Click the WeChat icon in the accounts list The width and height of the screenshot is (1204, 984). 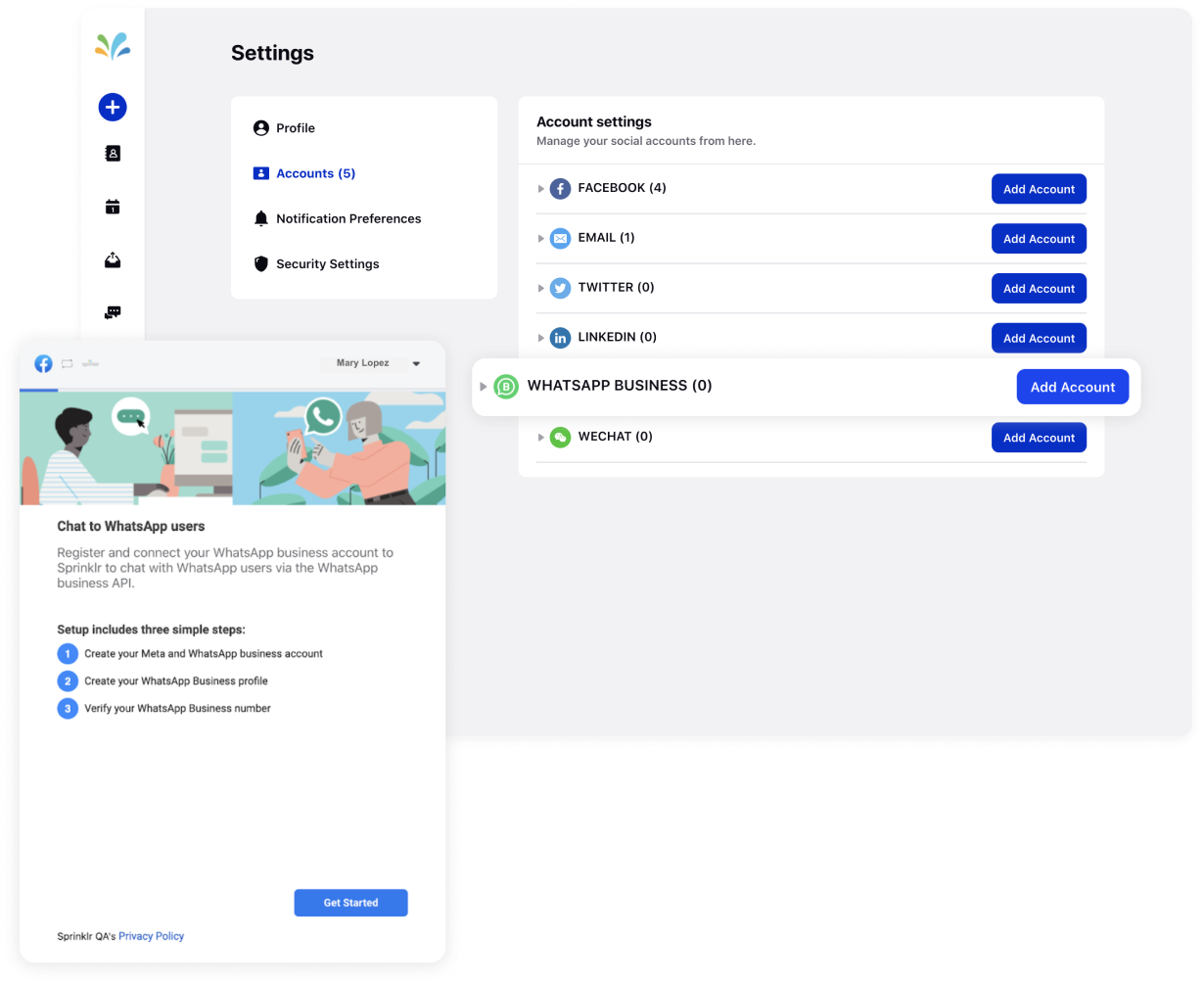[x=560, y=437]
